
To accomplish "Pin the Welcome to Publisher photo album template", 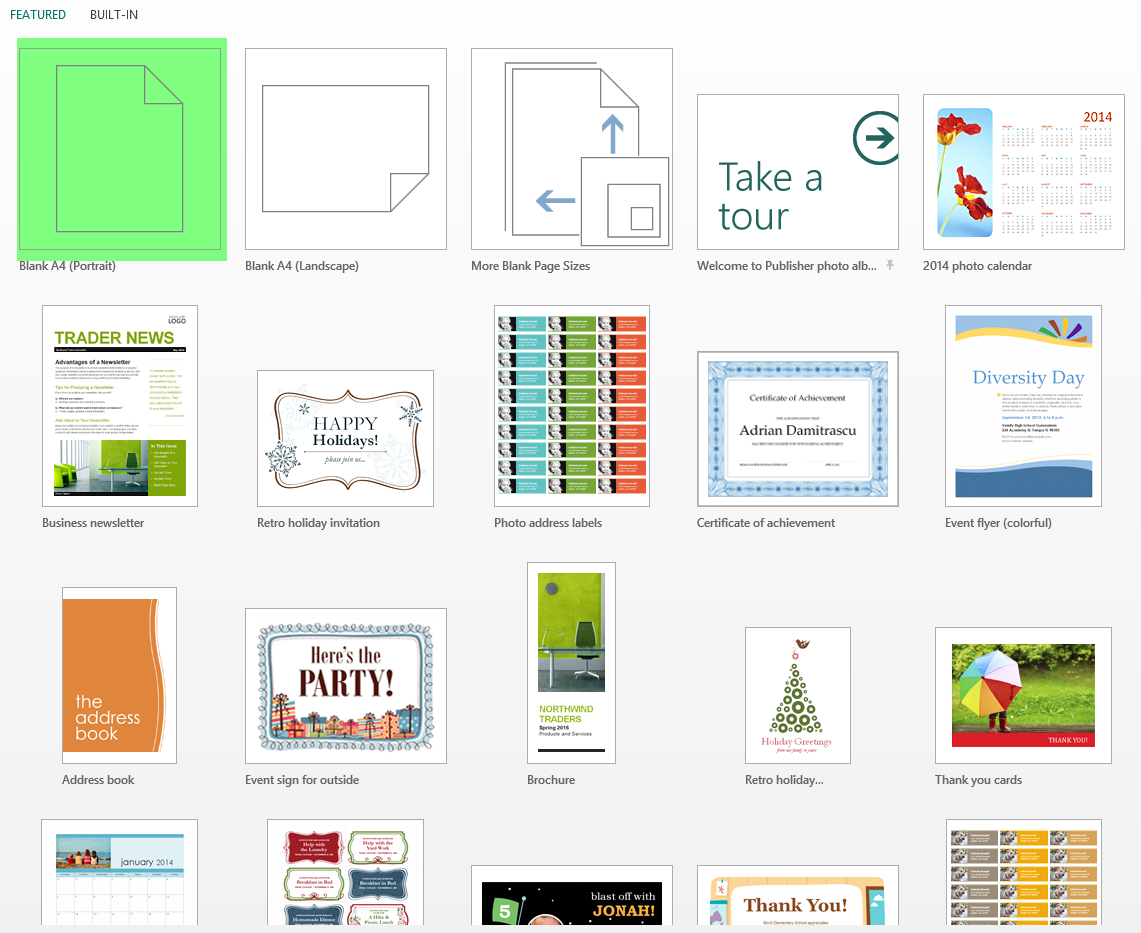I will click(x=890, y=266).
